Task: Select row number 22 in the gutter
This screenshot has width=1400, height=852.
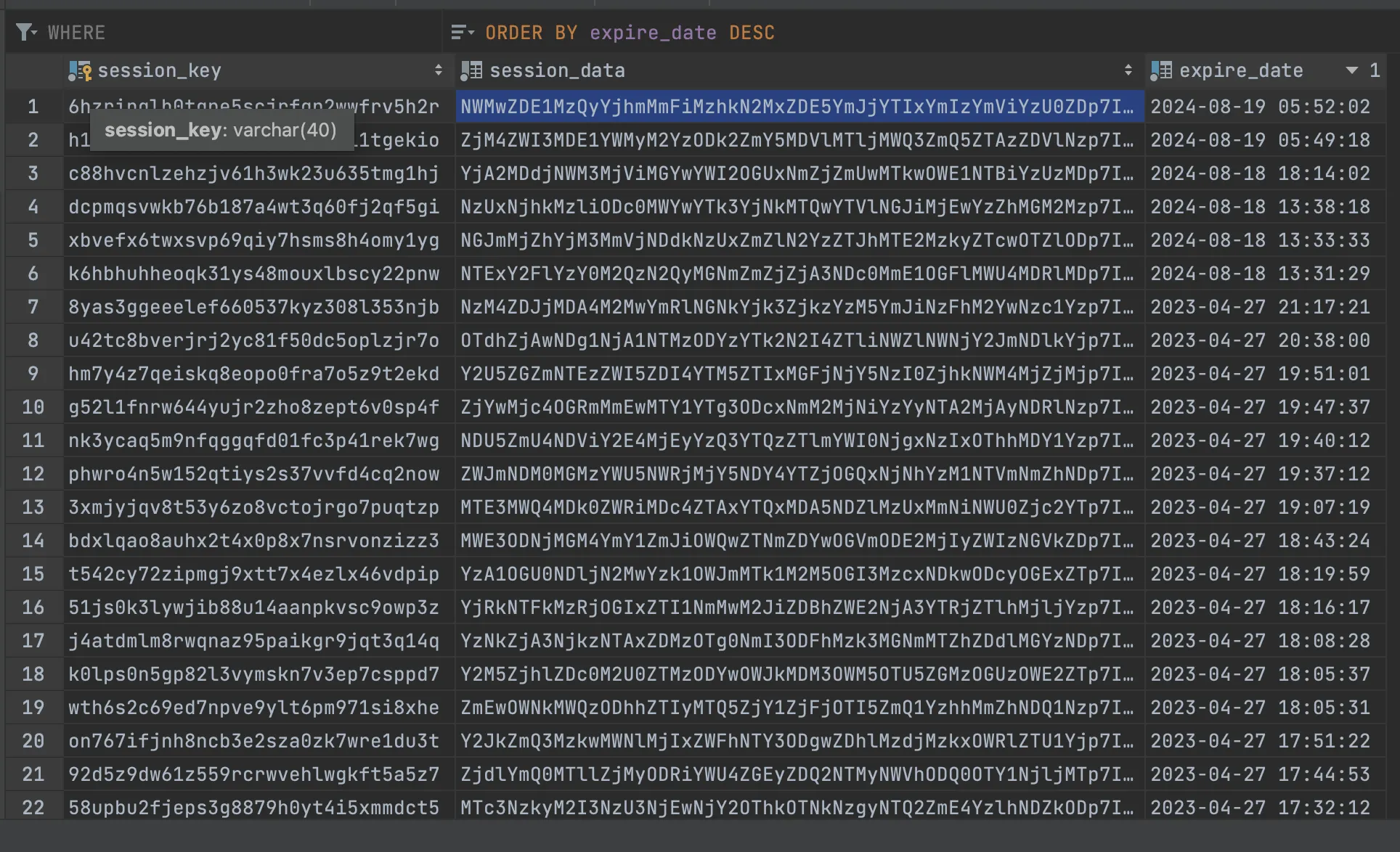Action: (x=33, y=808)
